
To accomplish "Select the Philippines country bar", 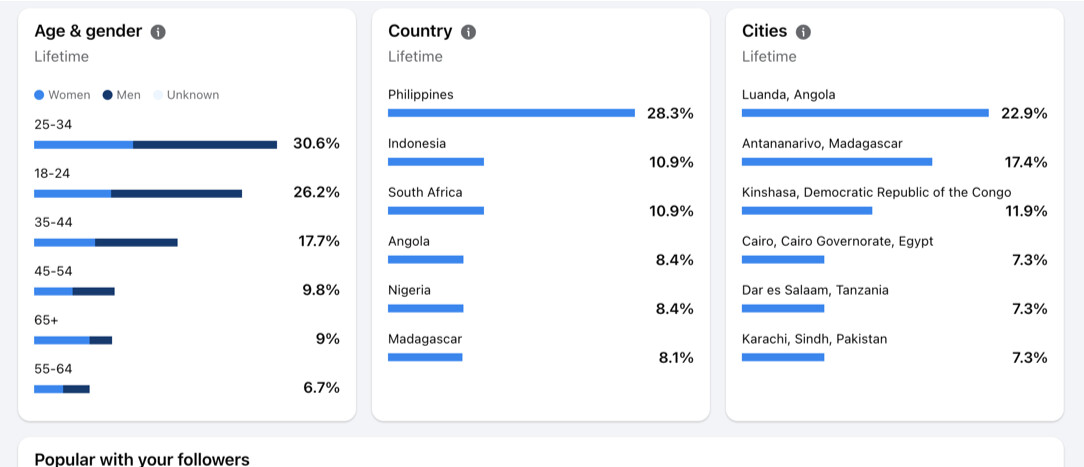I will [x=512, y=113].
